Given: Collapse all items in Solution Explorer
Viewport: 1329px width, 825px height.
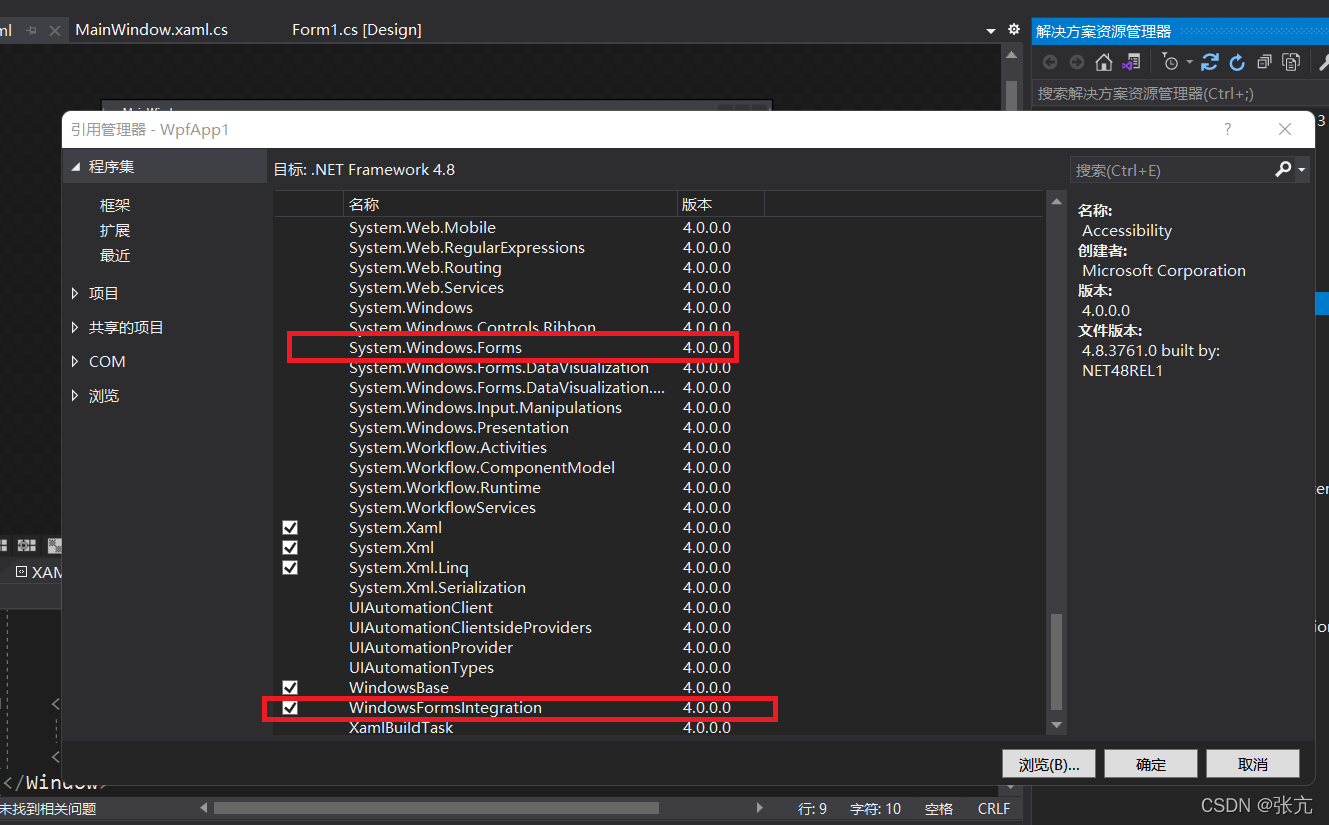Looking at the screenshot, I should (x=1264, y=62).
